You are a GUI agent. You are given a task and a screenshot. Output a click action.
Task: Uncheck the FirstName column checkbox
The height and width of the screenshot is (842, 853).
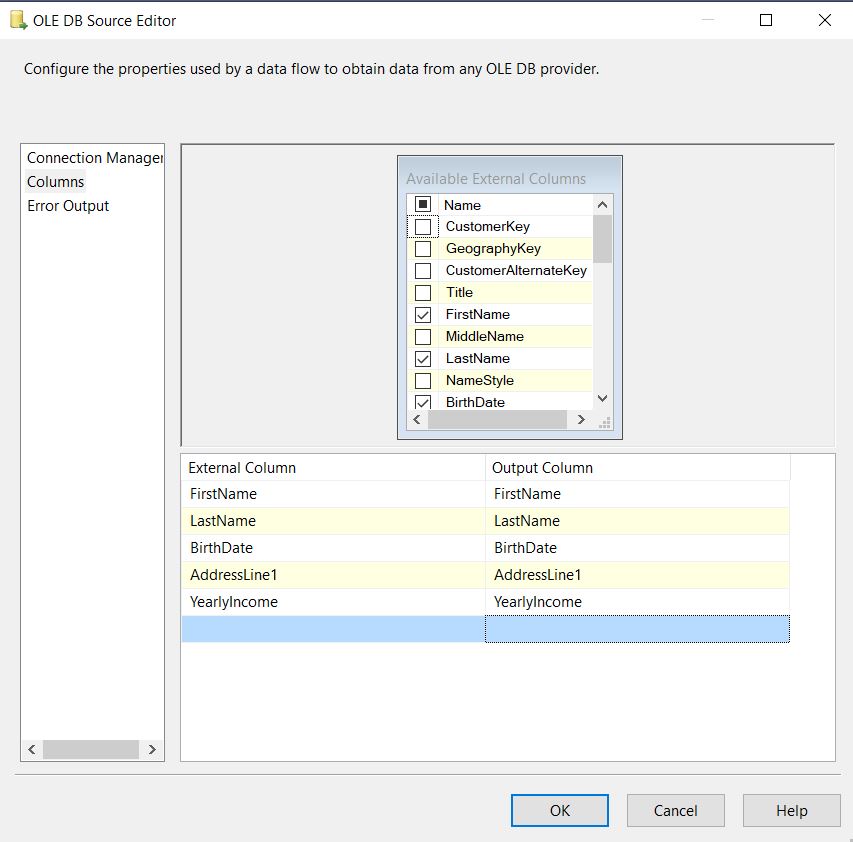tap(423, 314)
